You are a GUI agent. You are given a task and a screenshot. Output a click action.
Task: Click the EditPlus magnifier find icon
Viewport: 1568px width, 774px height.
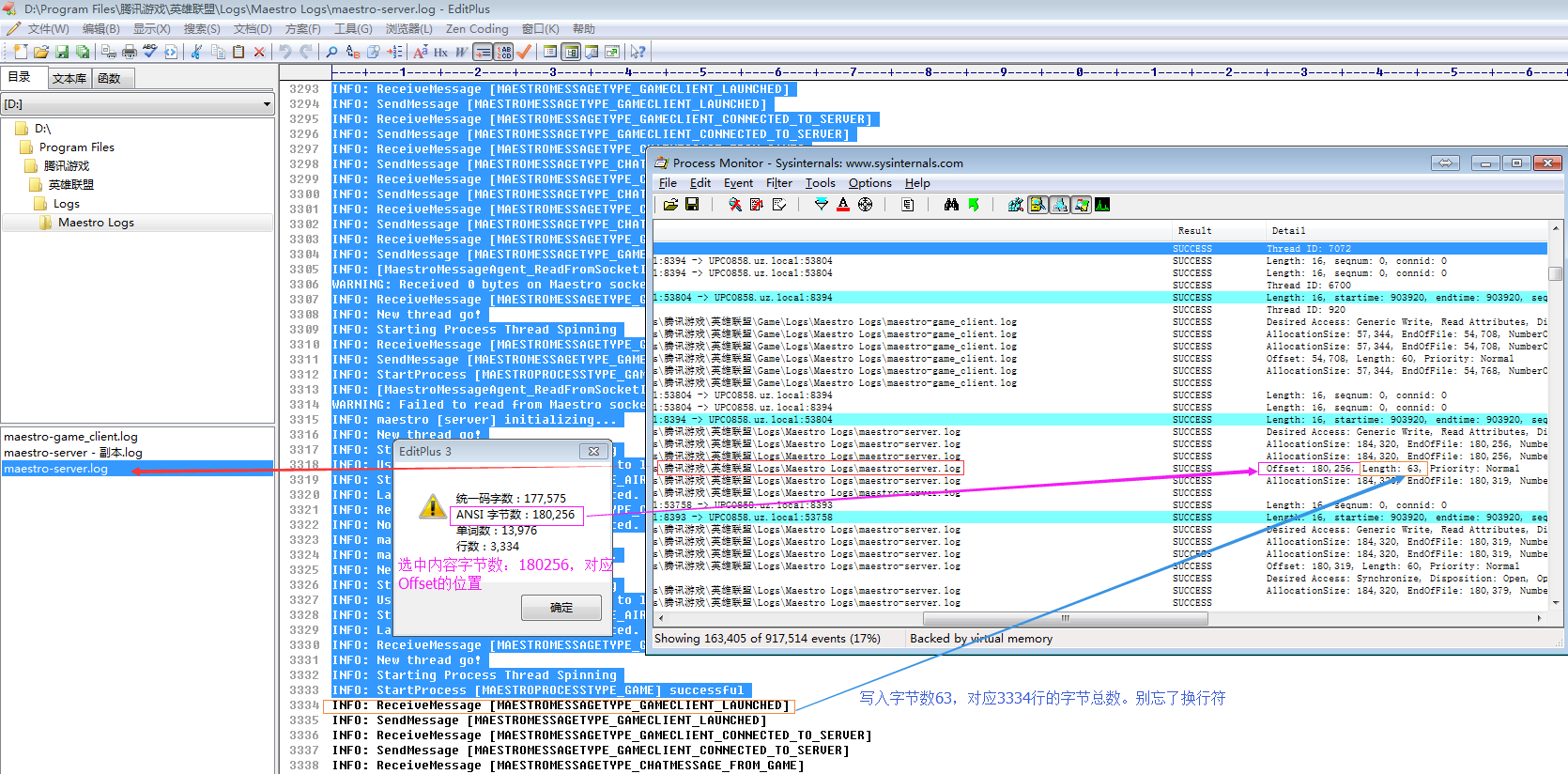pyautogui.click(x=331, y=52)
